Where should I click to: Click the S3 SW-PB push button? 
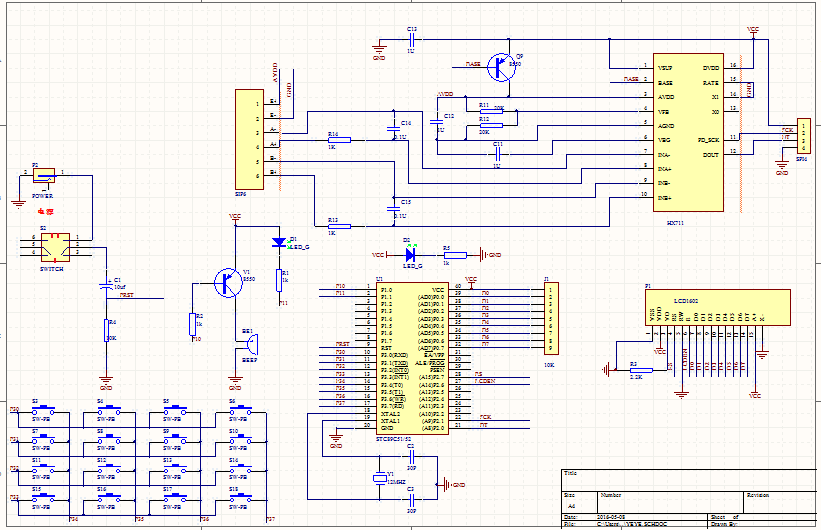43,410
